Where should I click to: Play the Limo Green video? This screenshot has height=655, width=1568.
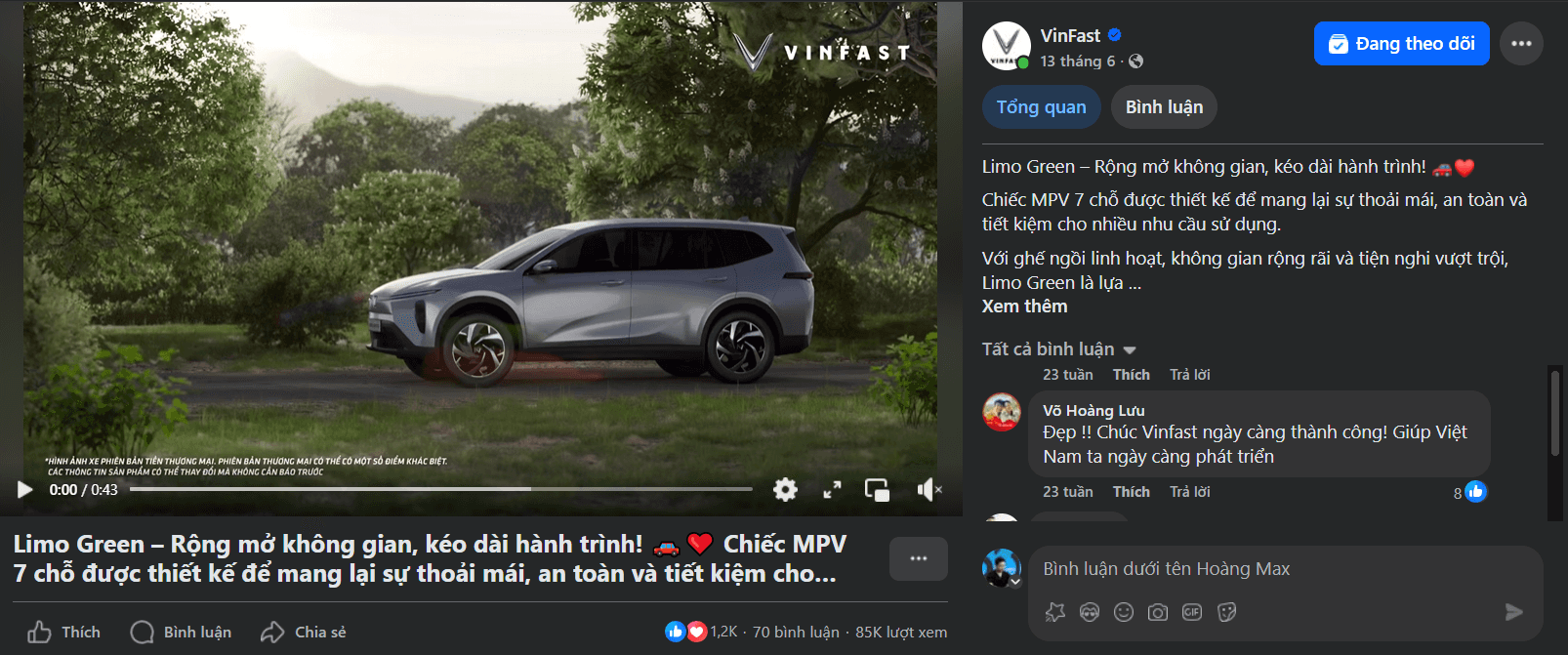(x=25, y=489)
